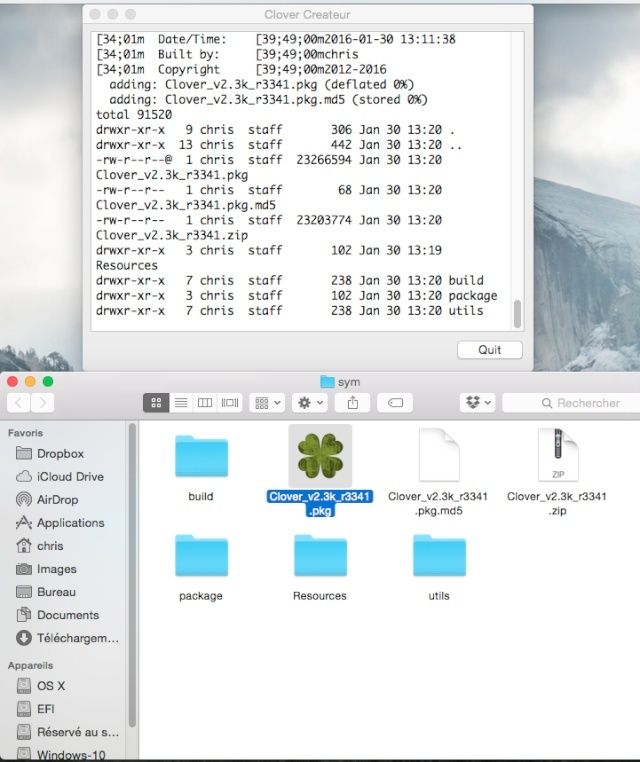
Task: Go back in Finder history
Action: pos(19,403)
